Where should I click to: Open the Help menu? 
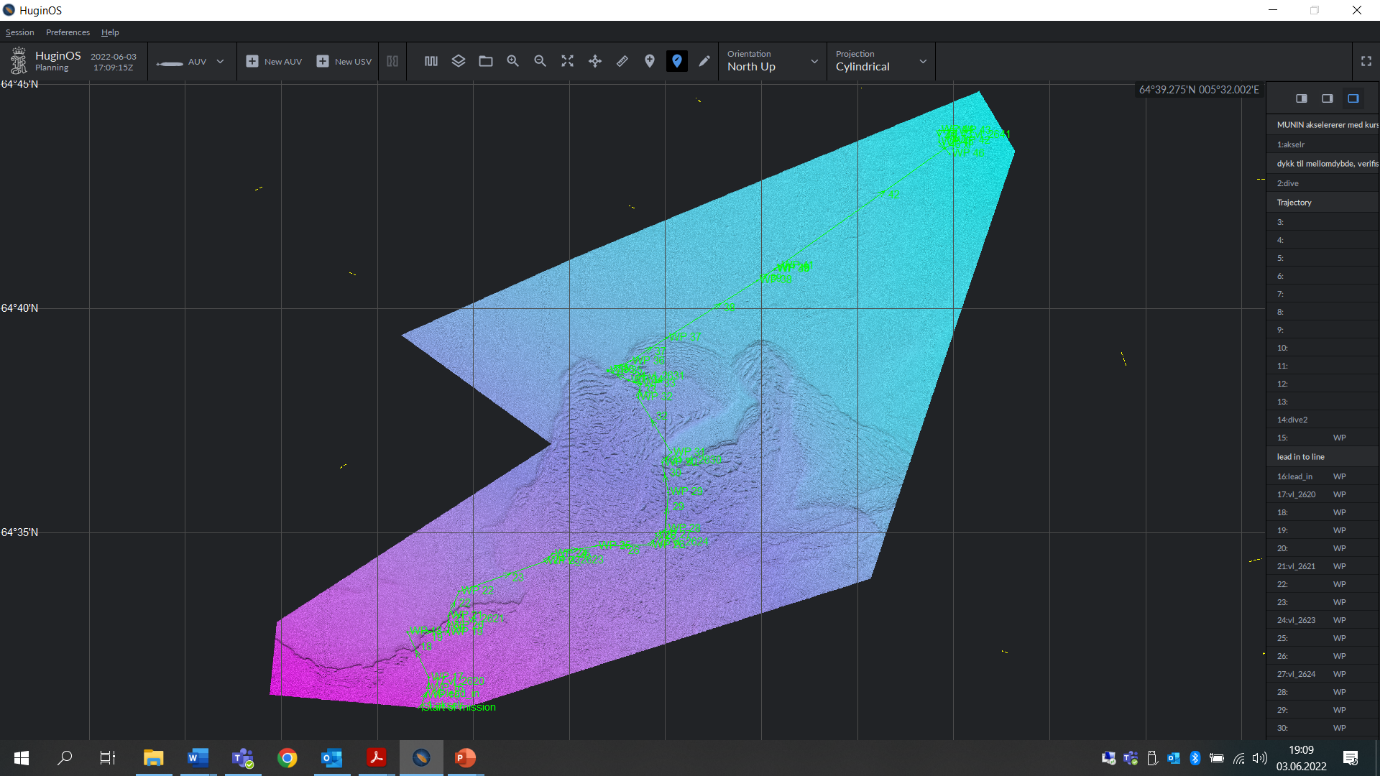click(110, 32)
